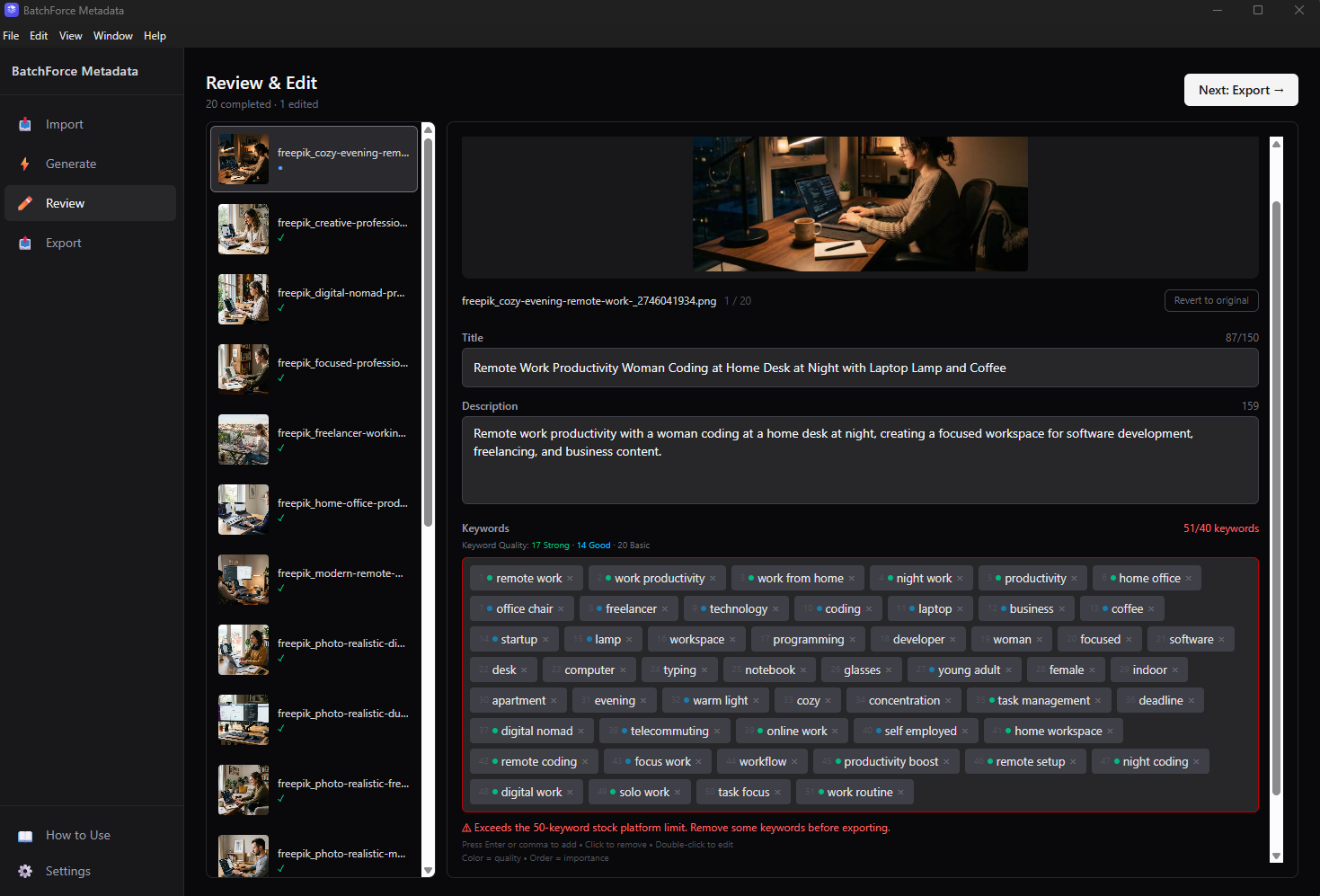
Task: Click Revert to original button
Action: (1210, 300)
